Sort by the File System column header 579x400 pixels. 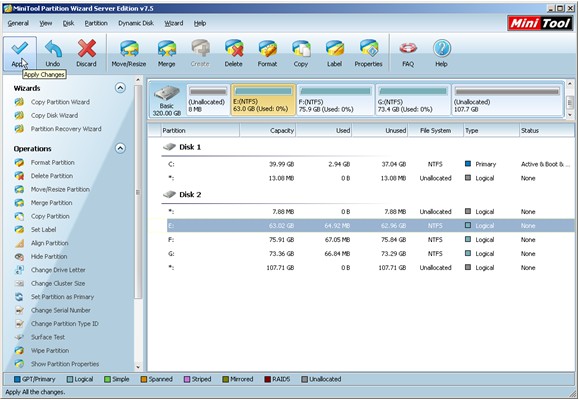tap(435, 130)
